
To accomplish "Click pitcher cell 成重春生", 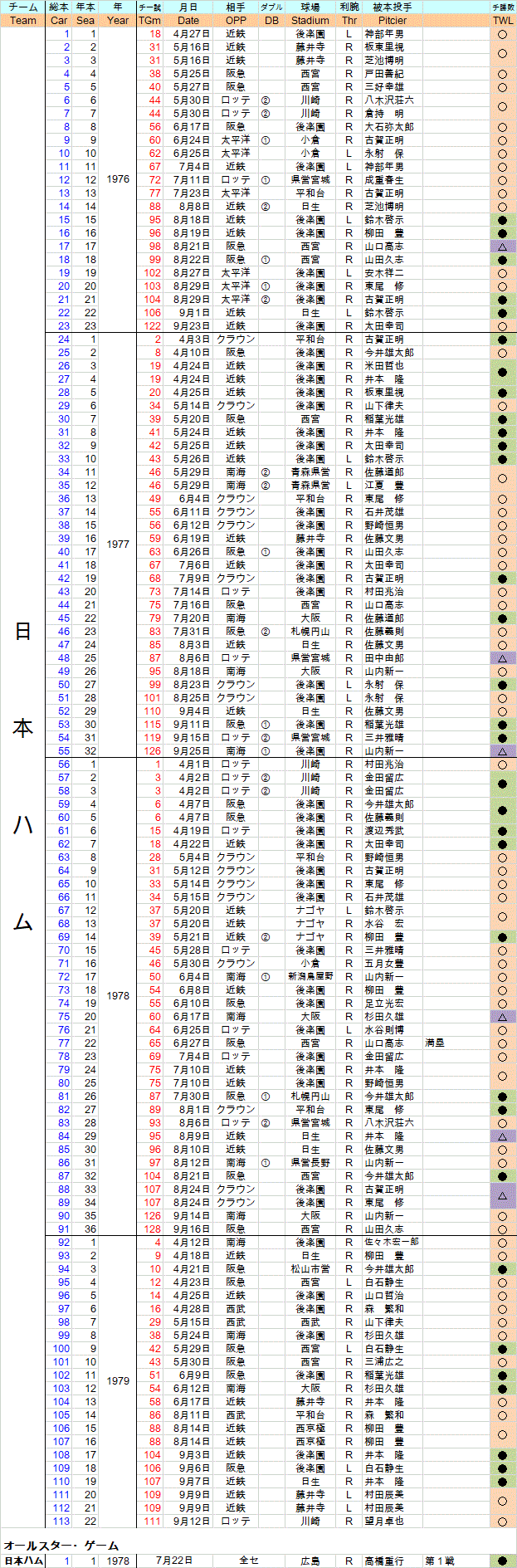I will pyautogui.click(x=393, y=180).
